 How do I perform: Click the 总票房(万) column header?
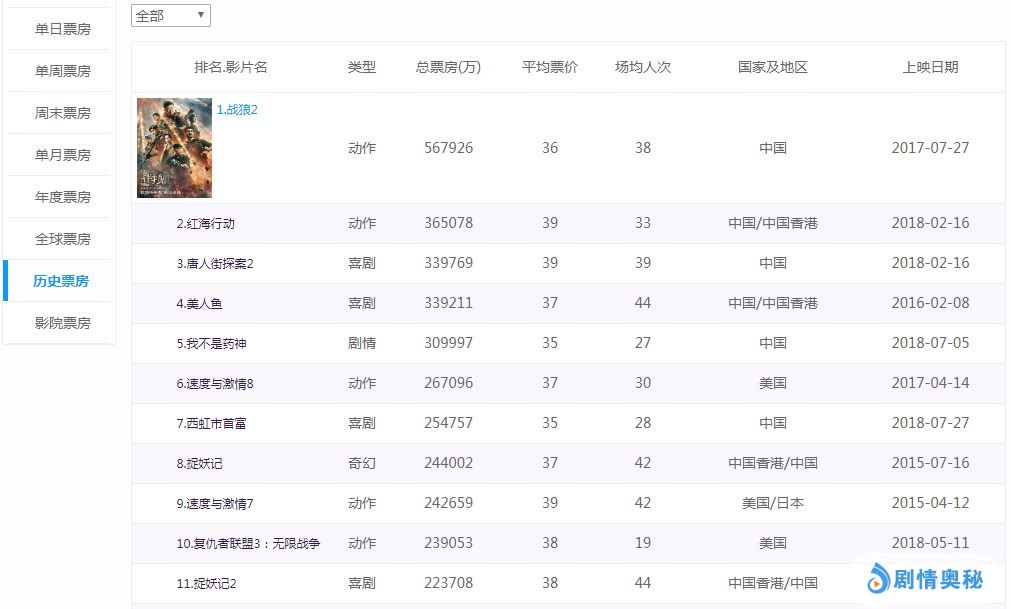point(448,68)
